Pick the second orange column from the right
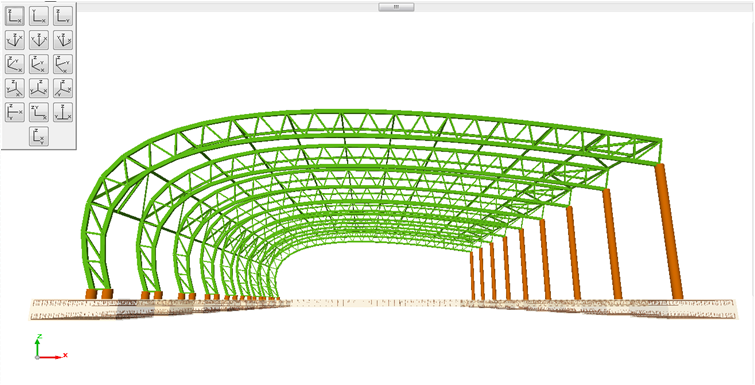 [612, 244]
